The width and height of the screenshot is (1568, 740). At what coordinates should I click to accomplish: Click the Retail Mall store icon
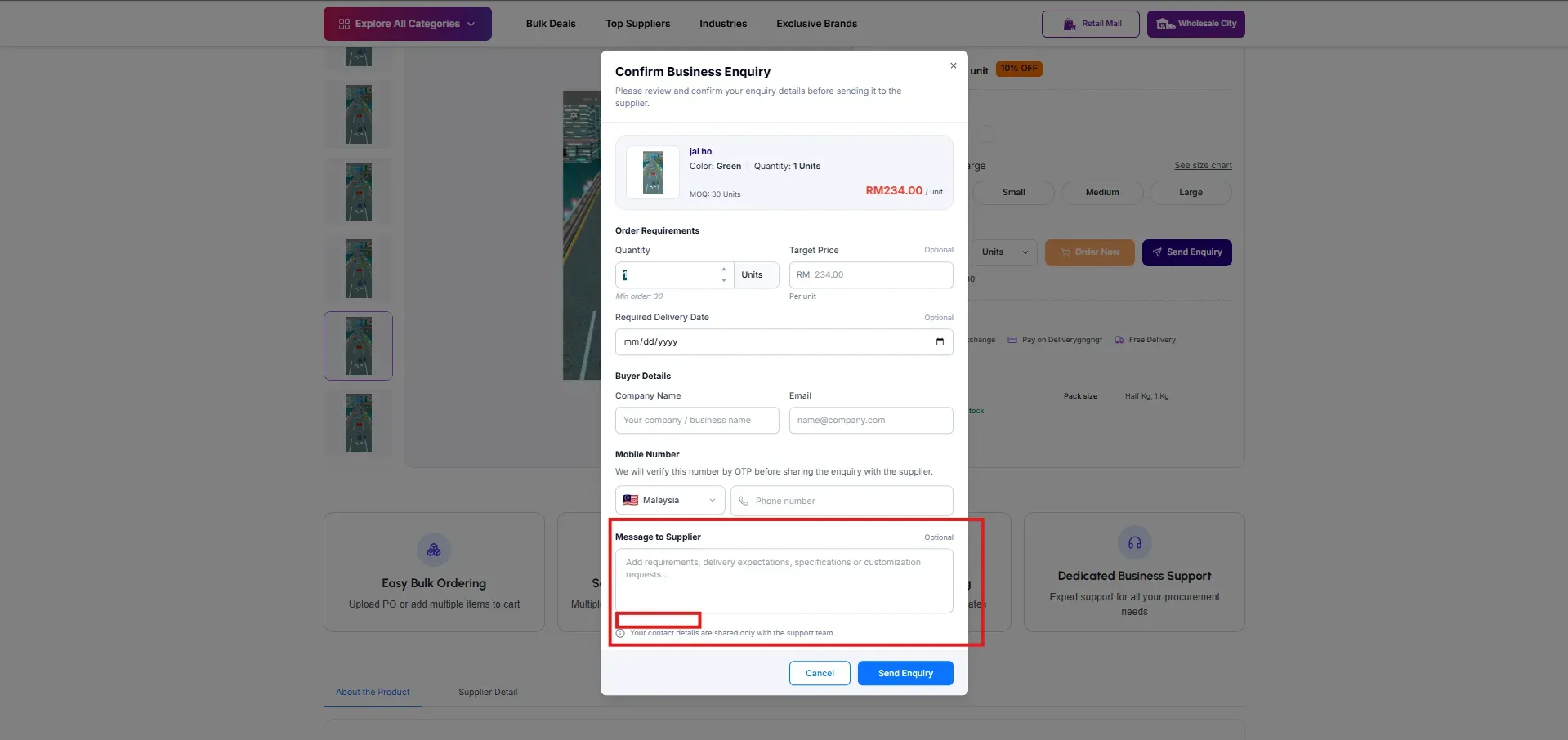coord(1069,24)
